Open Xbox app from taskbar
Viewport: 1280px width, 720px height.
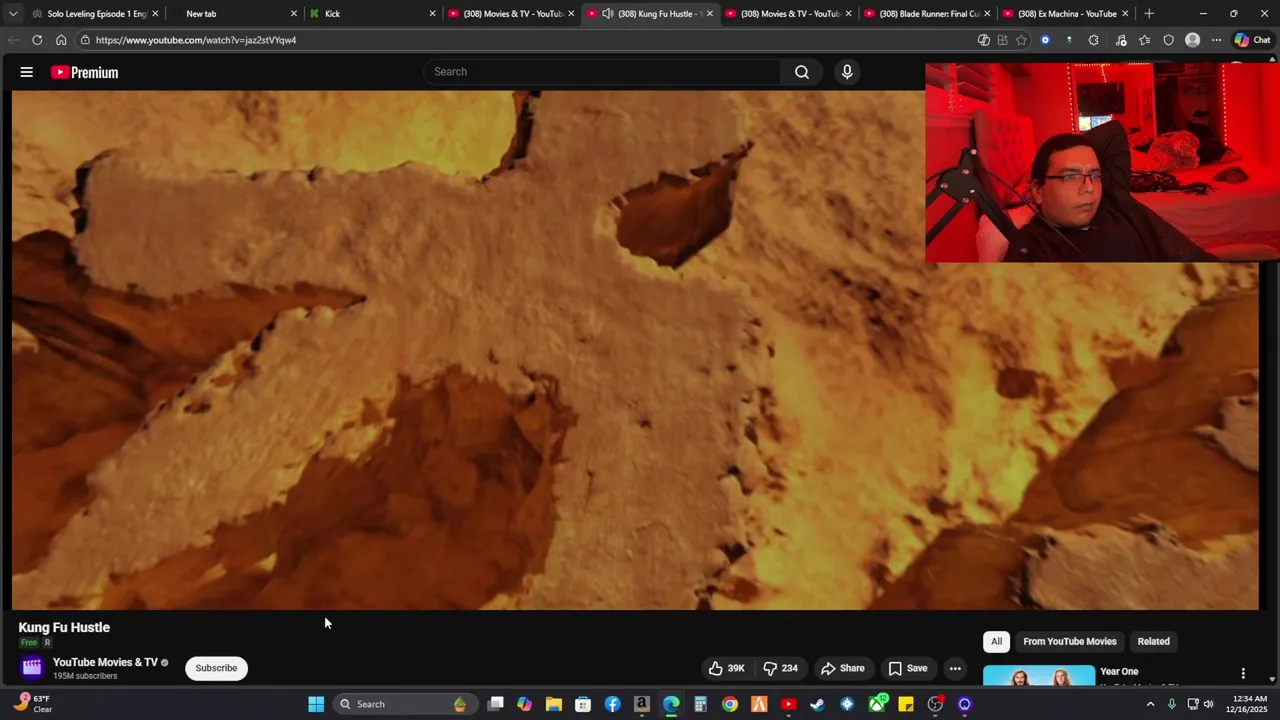pos(878,704)
